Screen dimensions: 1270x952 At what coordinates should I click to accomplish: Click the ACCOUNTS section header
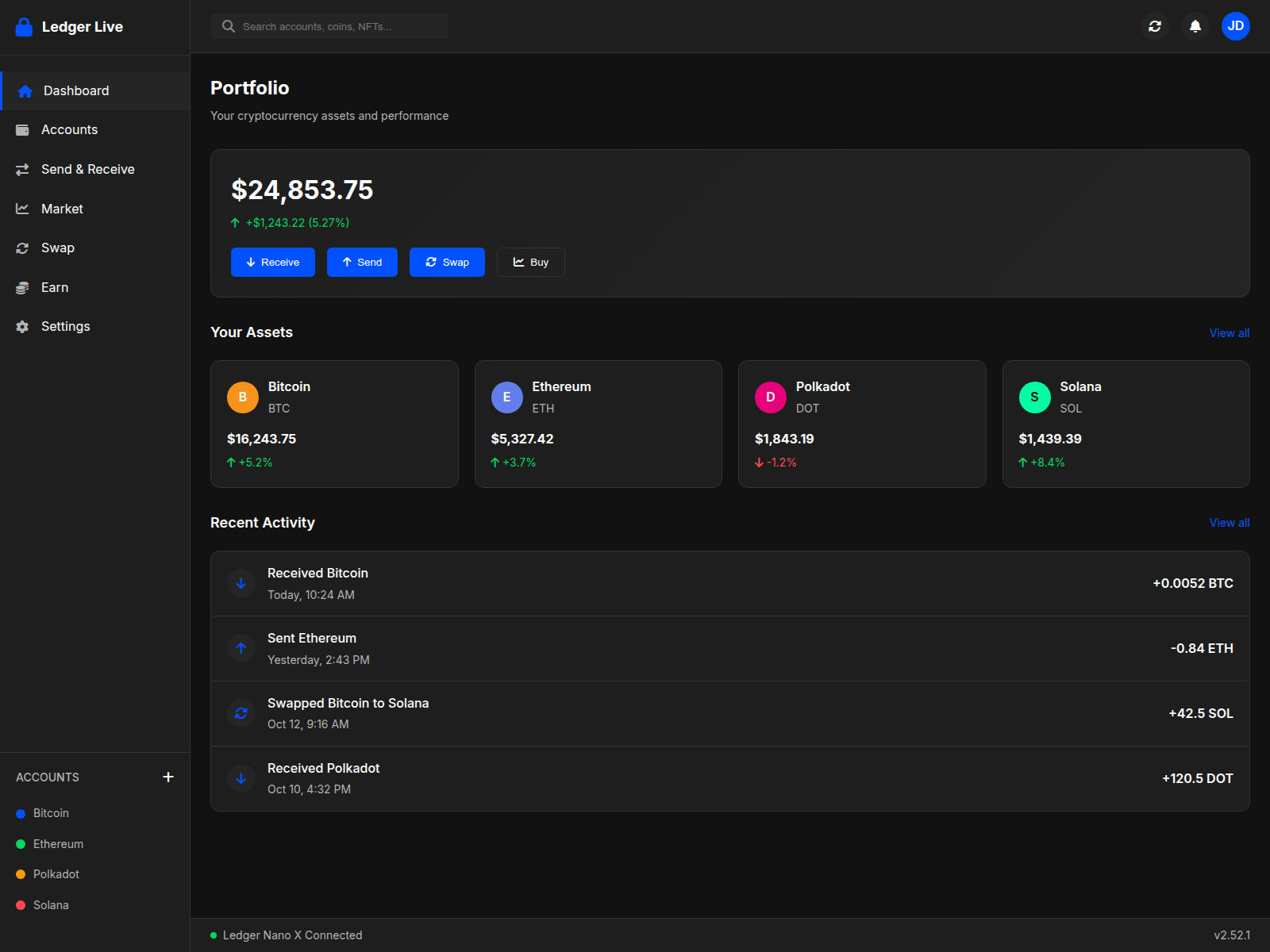coord(48,777)
